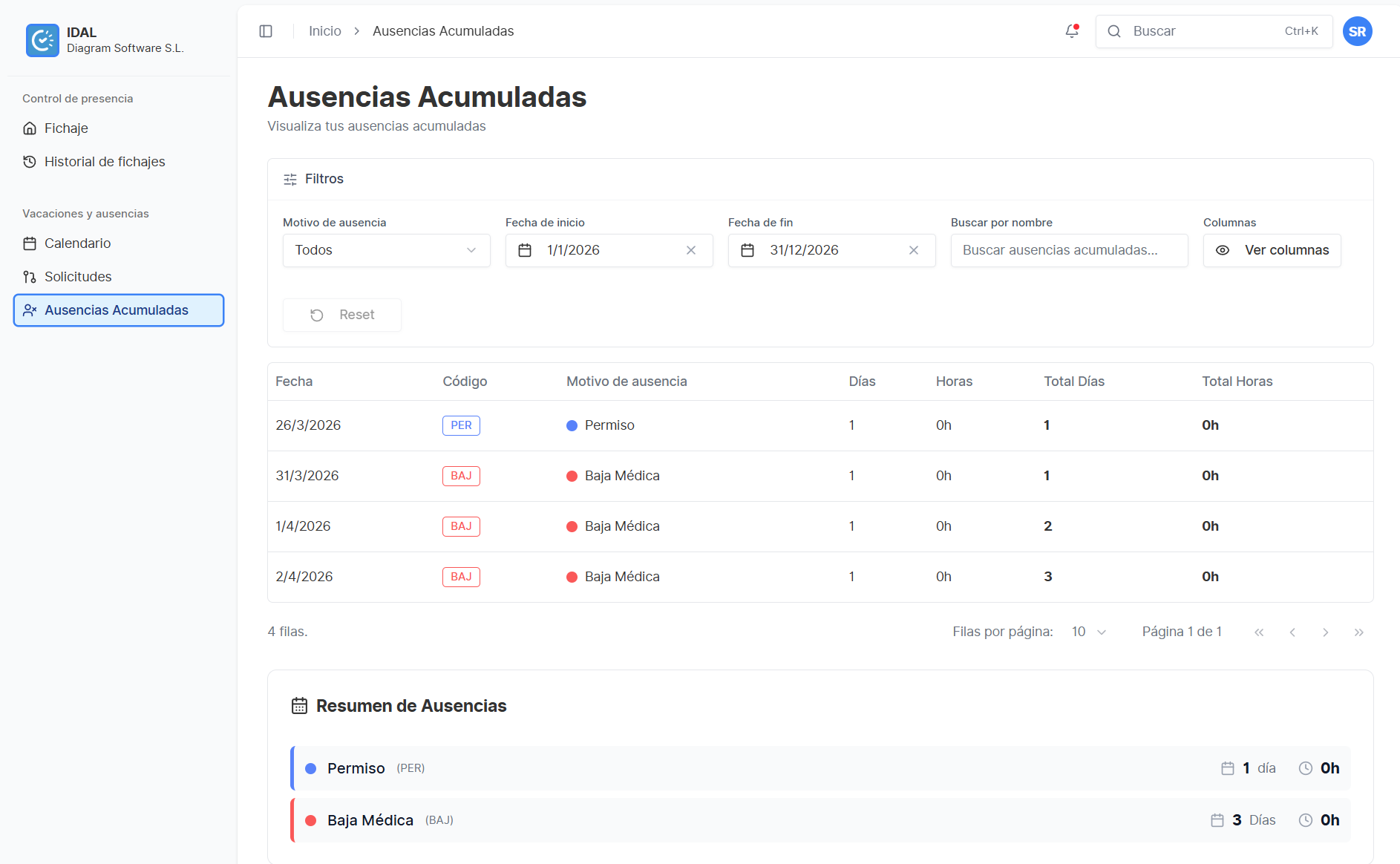Click calendar icon in Fecha de fin
The width and height of the screenshot is (1400, 864).
(748, 250)
